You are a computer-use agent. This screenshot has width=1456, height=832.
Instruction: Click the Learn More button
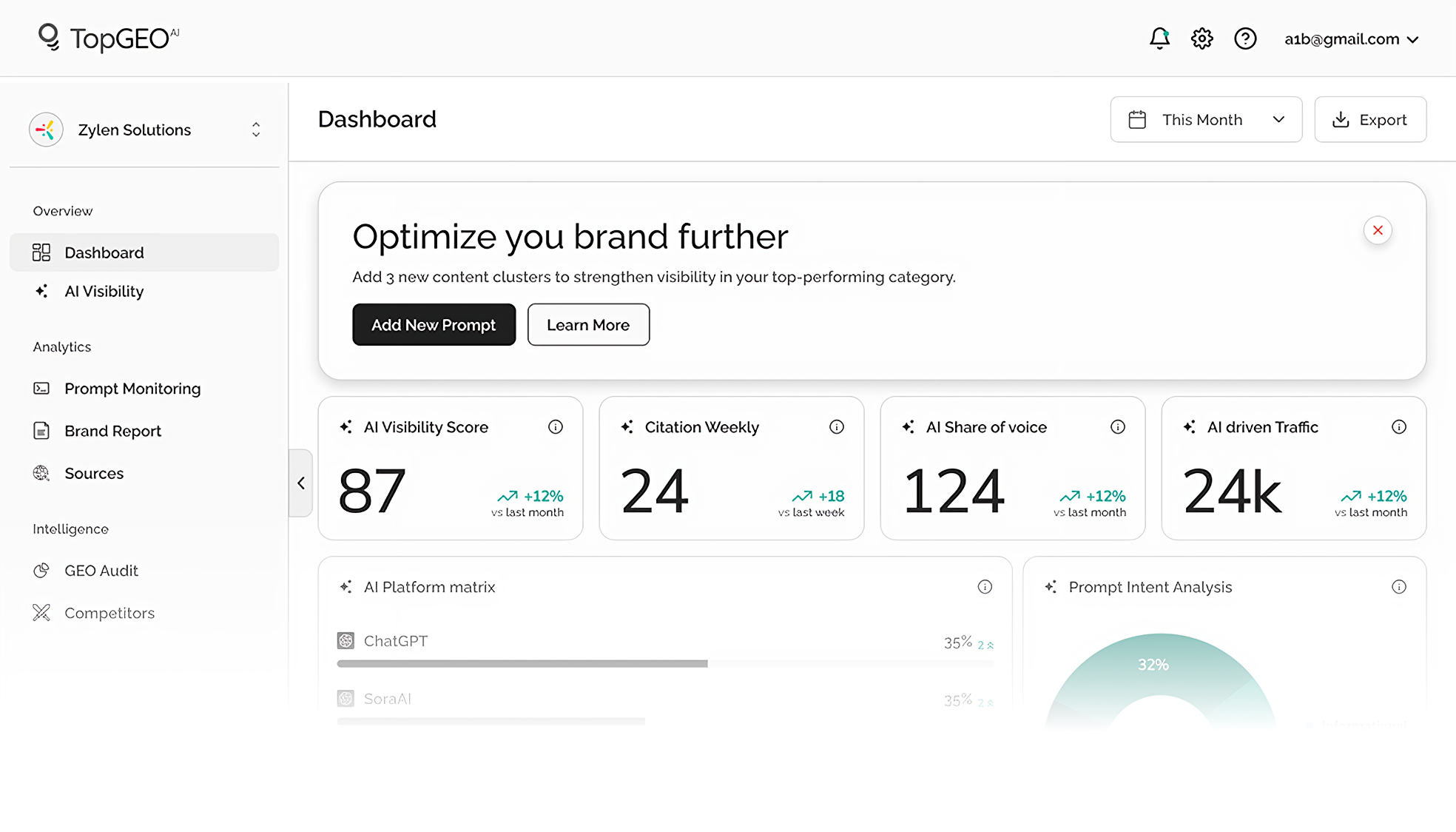(x=587, y=324)
